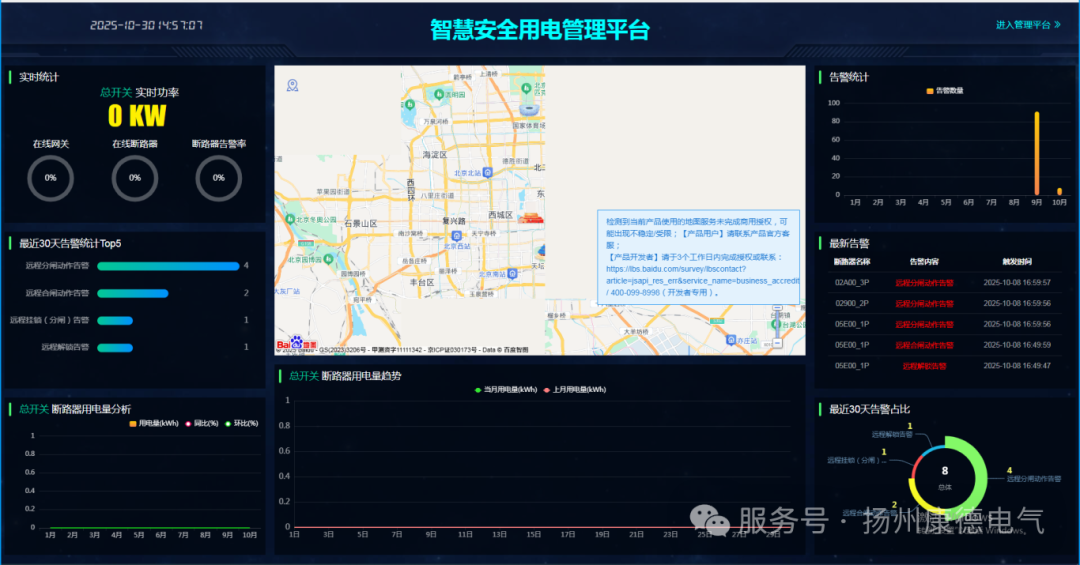1080x565 pixels.
Task: Click the alarm time 2025-10-08 16:59:57
Action: pyautogui.click(x=1017, y=282)
